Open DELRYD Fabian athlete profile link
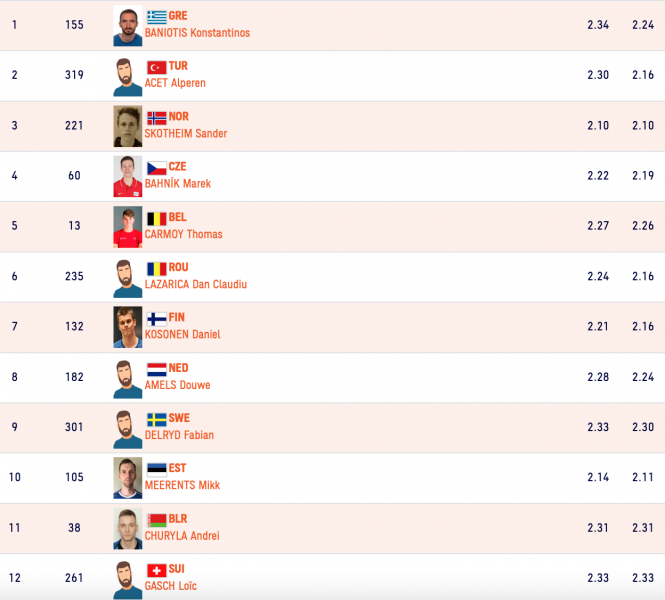 coord(179,435)
